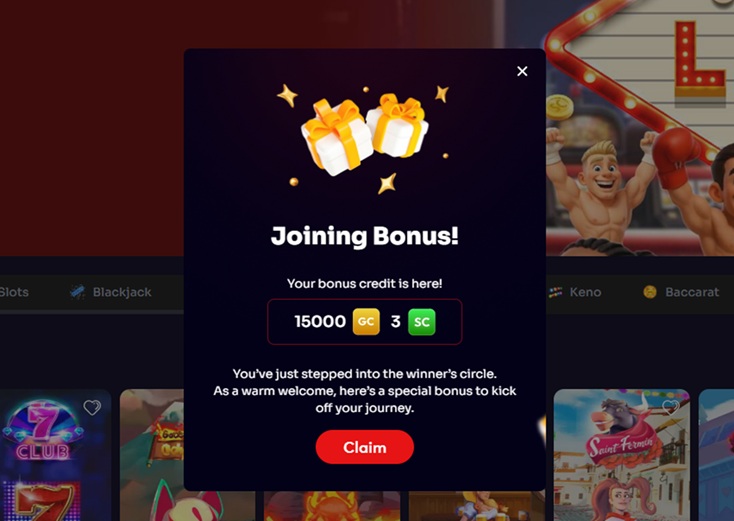Open the 7 Club game thumbnail

55,455
